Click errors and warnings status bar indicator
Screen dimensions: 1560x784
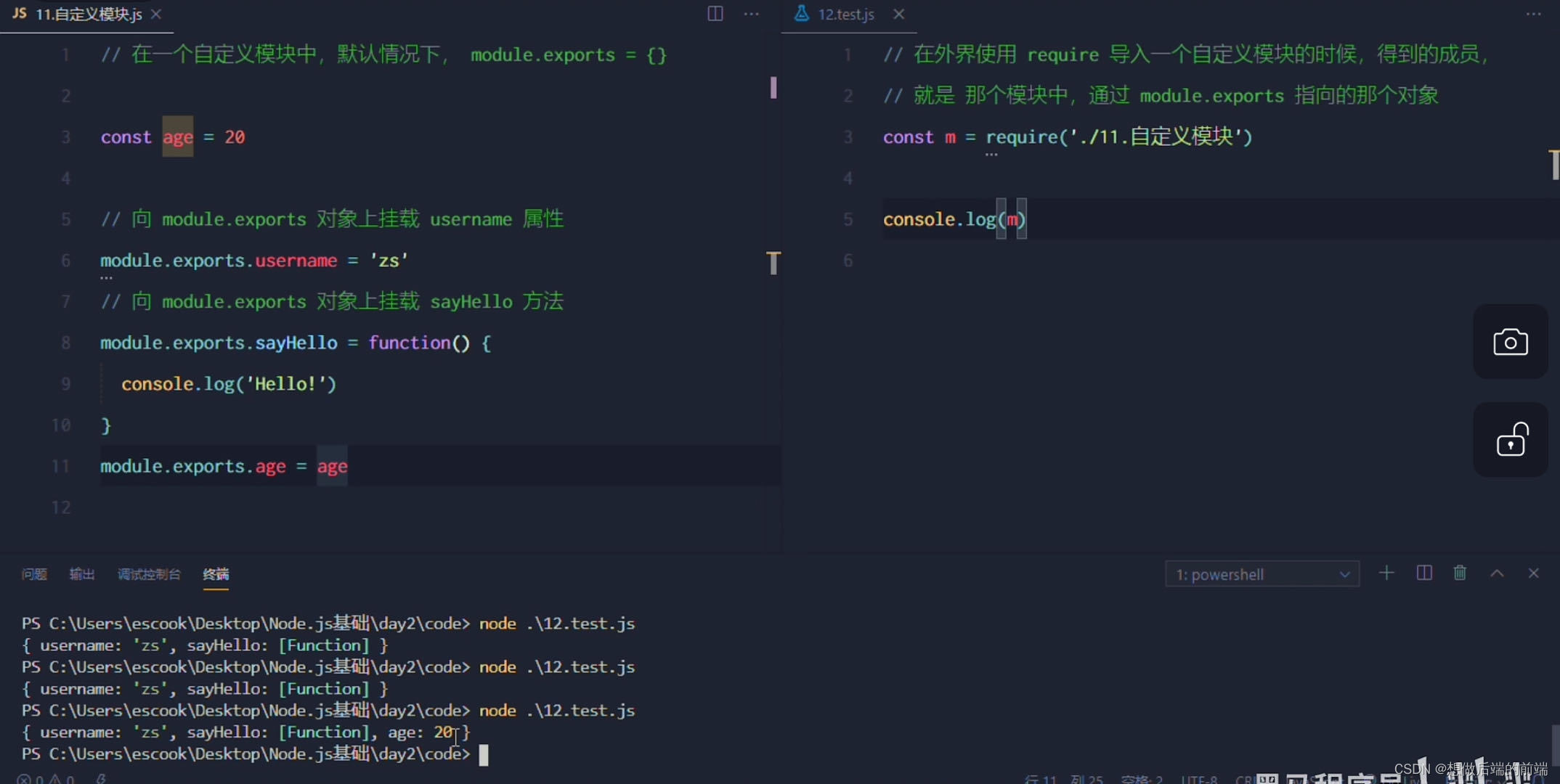click(x=45, y=779)
